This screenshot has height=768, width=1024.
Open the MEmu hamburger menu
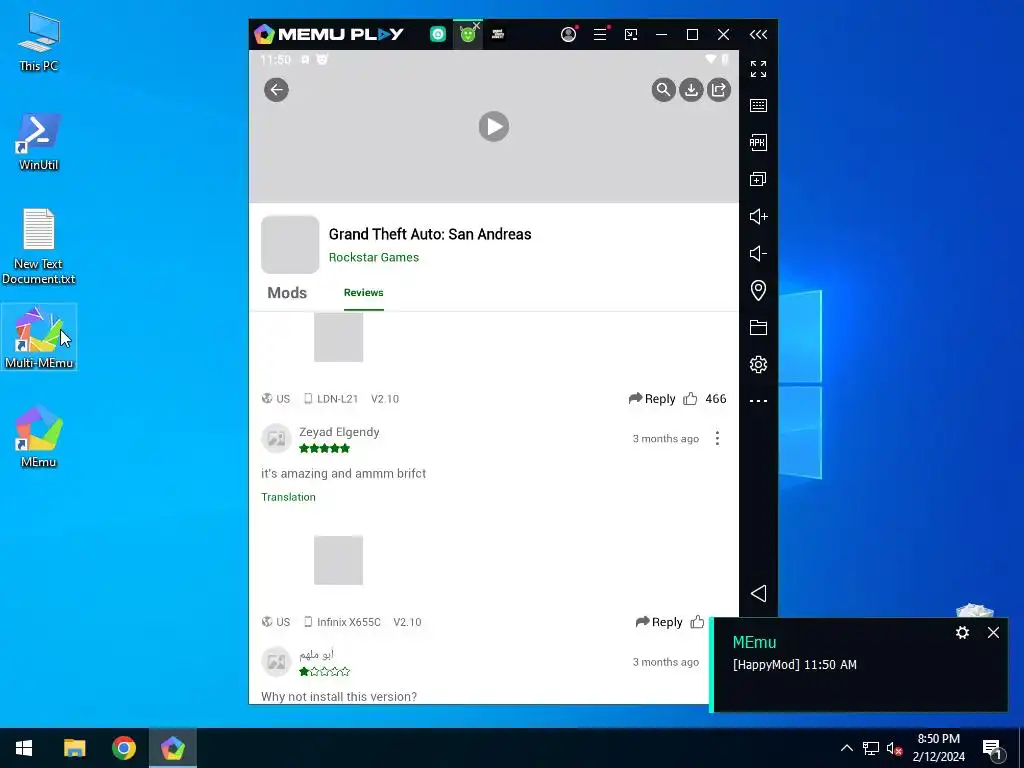pos(600,35)
